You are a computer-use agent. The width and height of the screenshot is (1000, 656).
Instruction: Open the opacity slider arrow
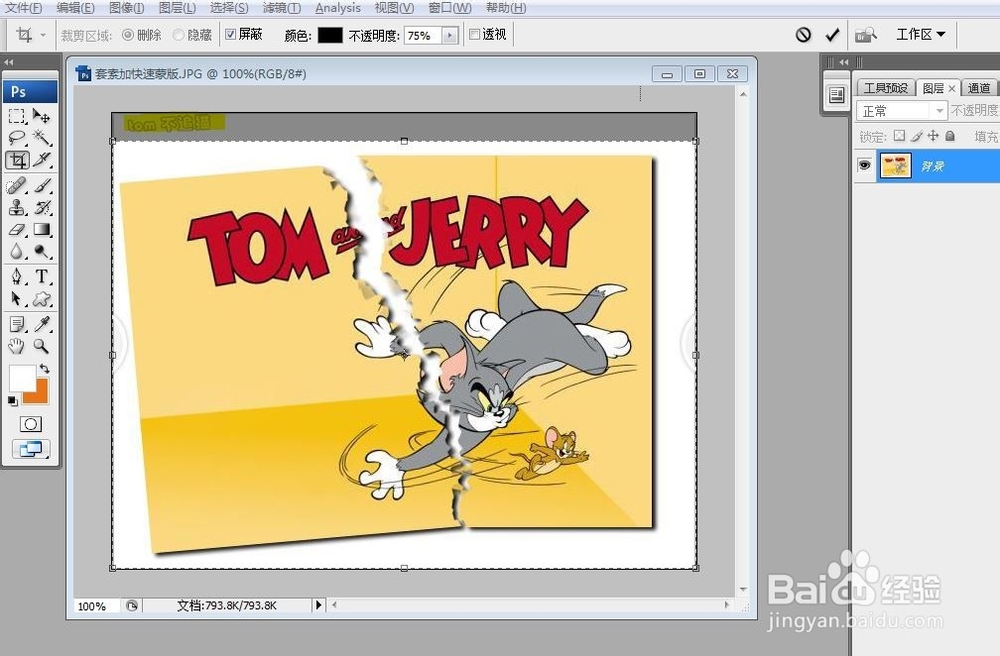click(x=450, y=35)
